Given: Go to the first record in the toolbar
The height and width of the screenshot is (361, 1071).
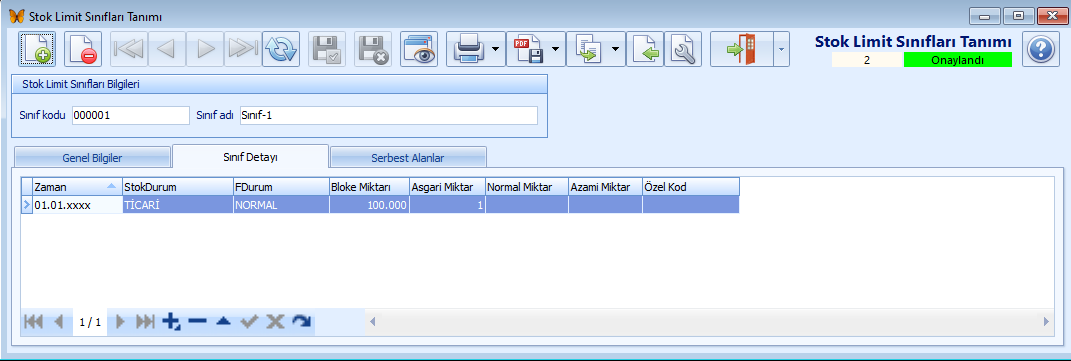Looking at the screenshot, I should pos(128,49).
